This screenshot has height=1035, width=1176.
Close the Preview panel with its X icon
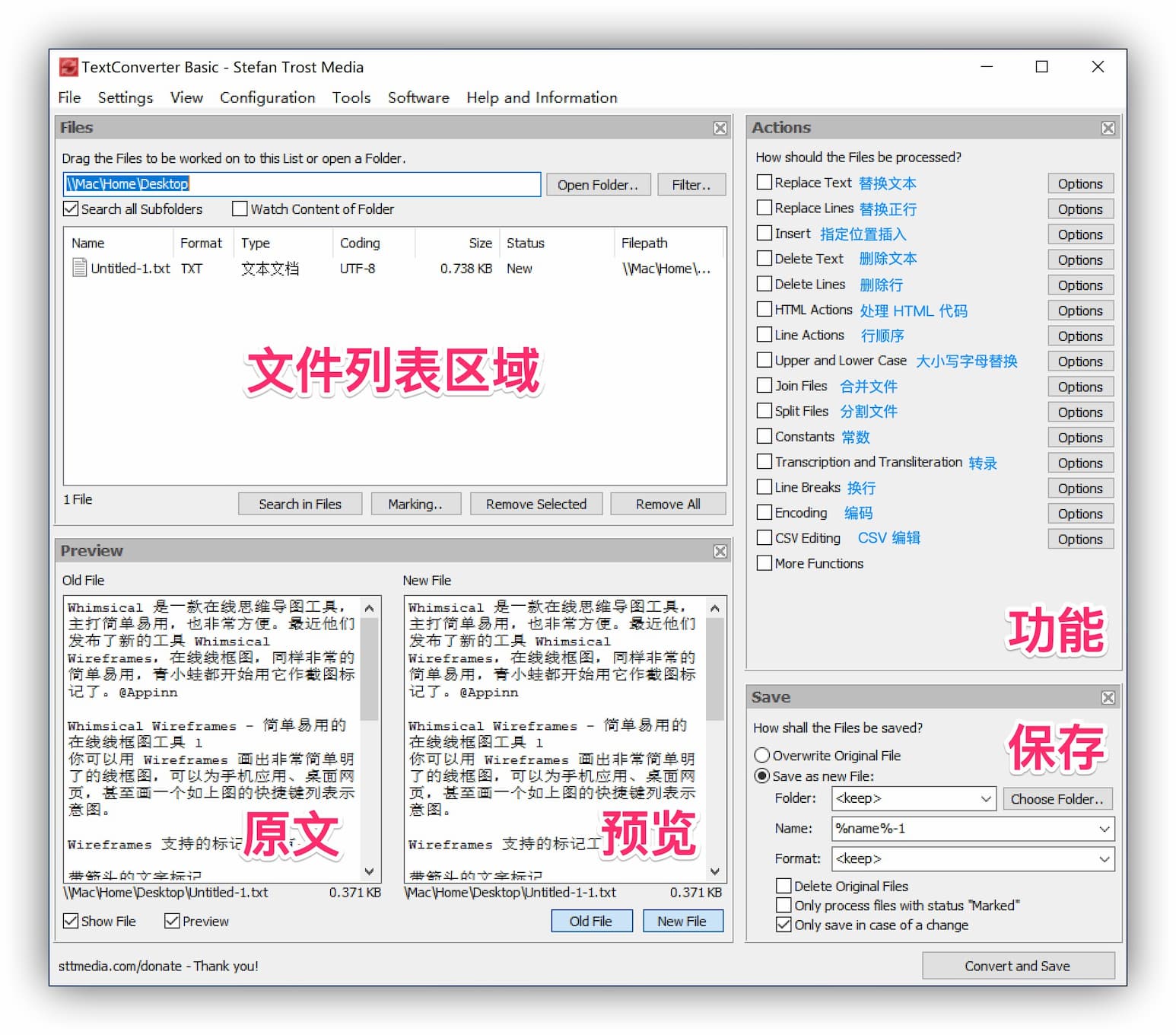[x=720, y=551]
